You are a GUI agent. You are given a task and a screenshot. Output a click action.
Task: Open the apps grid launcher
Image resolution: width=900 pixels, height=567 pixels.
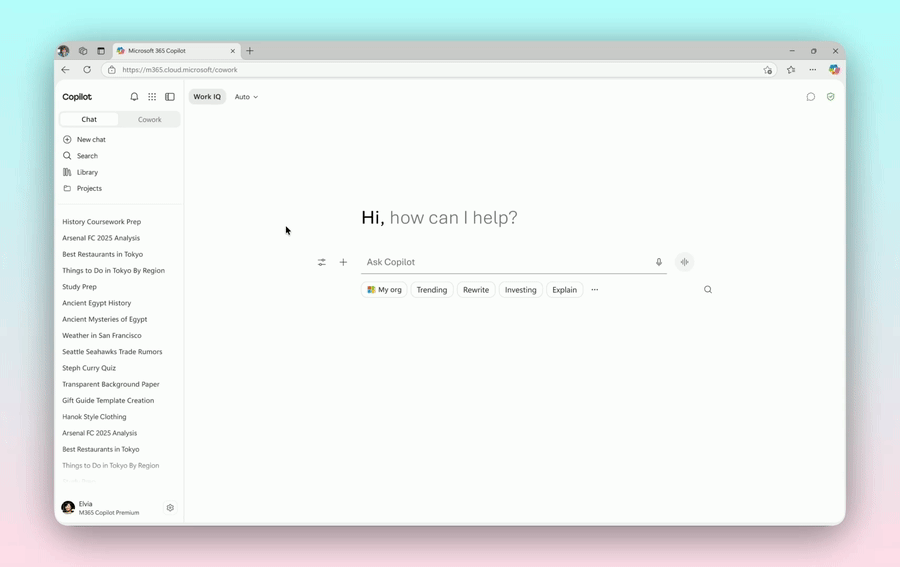[x=152, y=97]
